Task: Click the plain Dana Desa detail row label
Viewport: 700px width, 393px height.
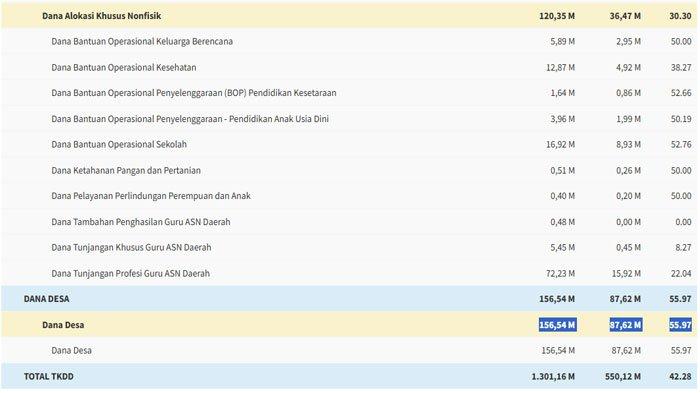Action: pyautogui.click(x=71, y=351)
